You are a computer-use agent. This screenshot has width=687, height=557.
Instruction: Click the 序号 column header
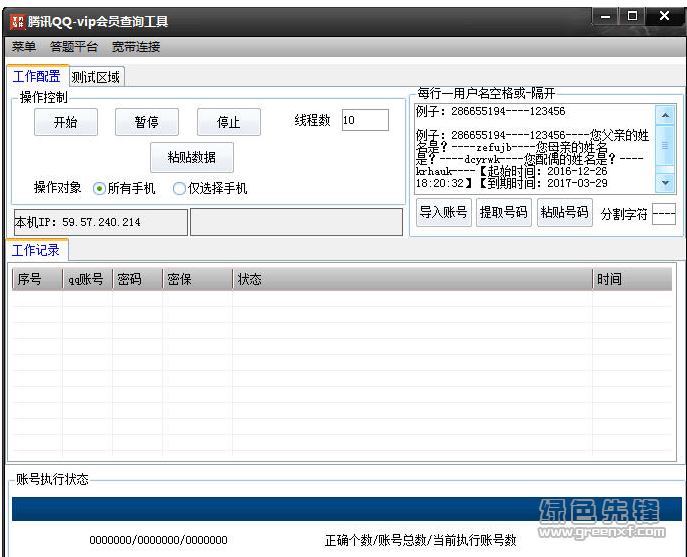[37, 279]
